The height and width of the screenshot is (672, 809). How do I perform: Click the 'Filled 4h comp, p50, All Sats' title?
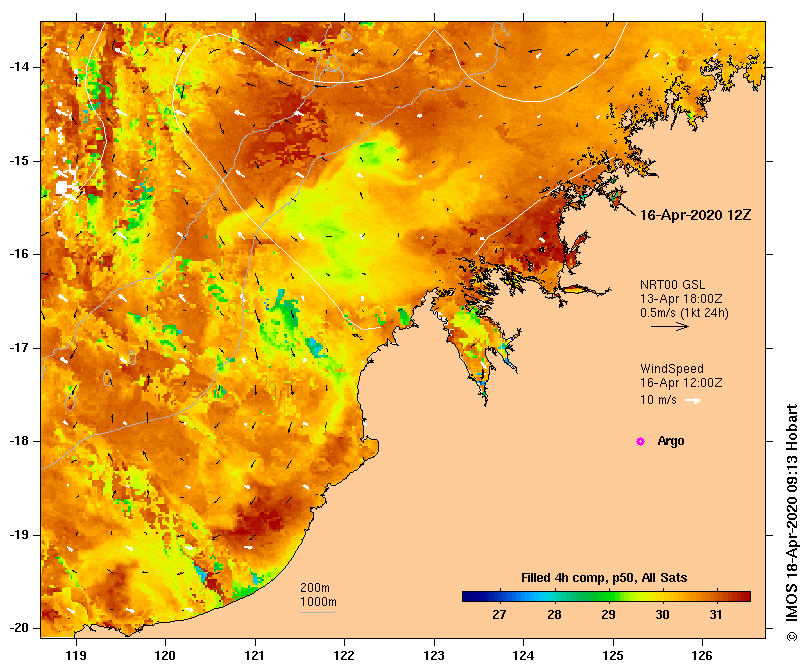click(604, 578)
